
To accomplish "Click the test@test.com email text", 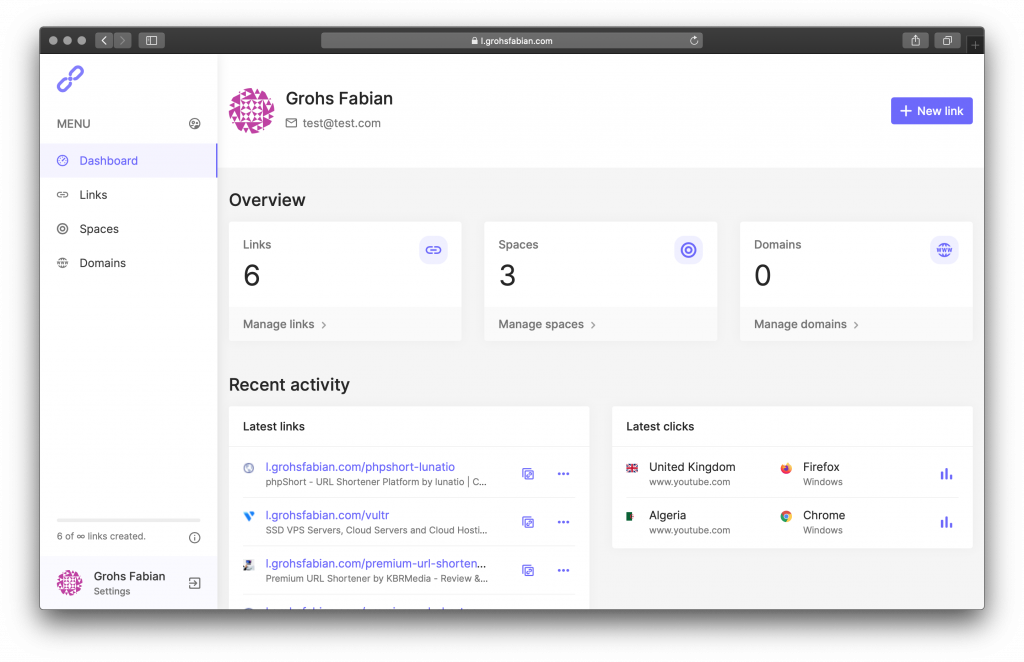I will coord(342,123).
